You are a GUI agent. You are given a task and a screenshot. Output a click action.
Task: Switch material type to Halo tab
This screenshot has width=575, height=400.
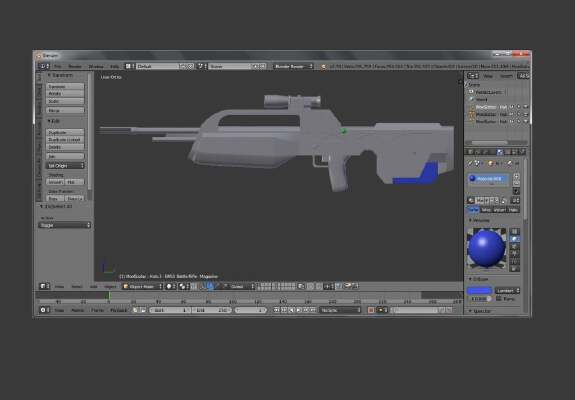513,210
